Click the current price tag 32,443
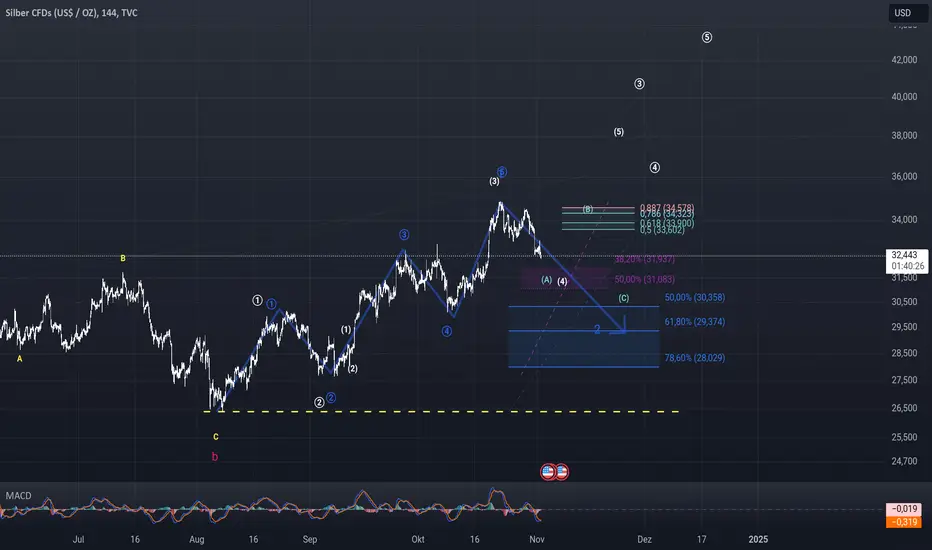Screen dimensions: 932x550 (x=907, y=260)
